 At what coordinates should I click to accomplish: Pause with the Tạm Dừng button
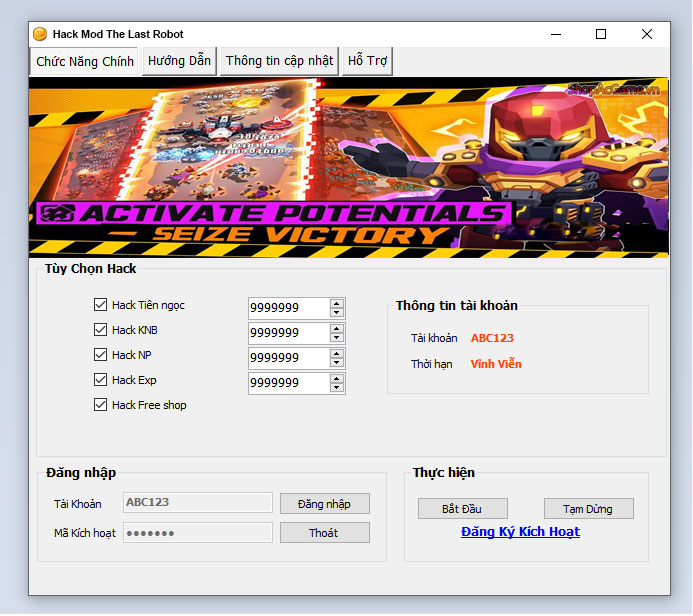(588, 509)
